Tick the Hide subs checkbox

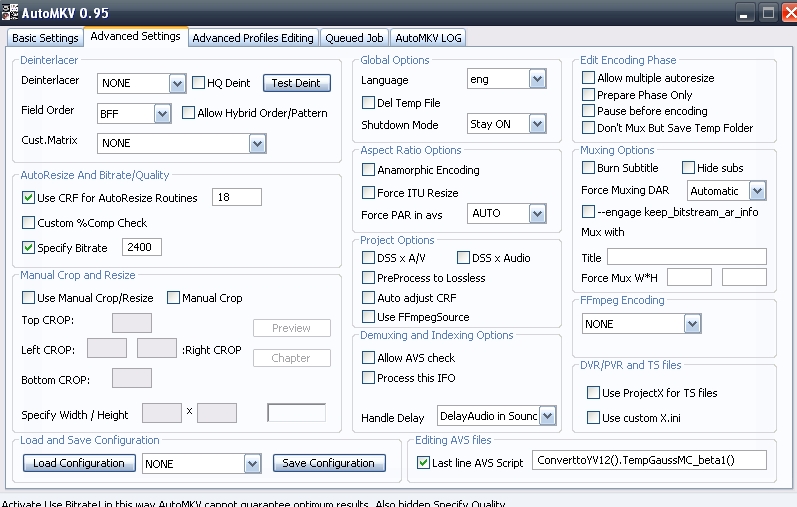[688, 167]
